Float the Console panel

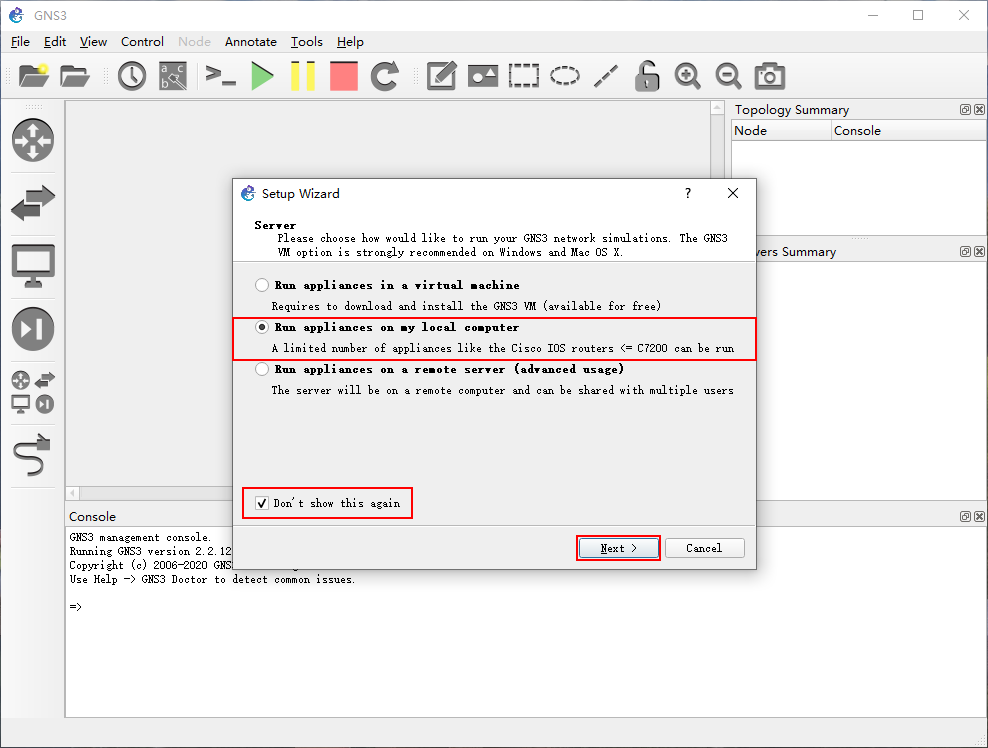click(x=965, y=516)
